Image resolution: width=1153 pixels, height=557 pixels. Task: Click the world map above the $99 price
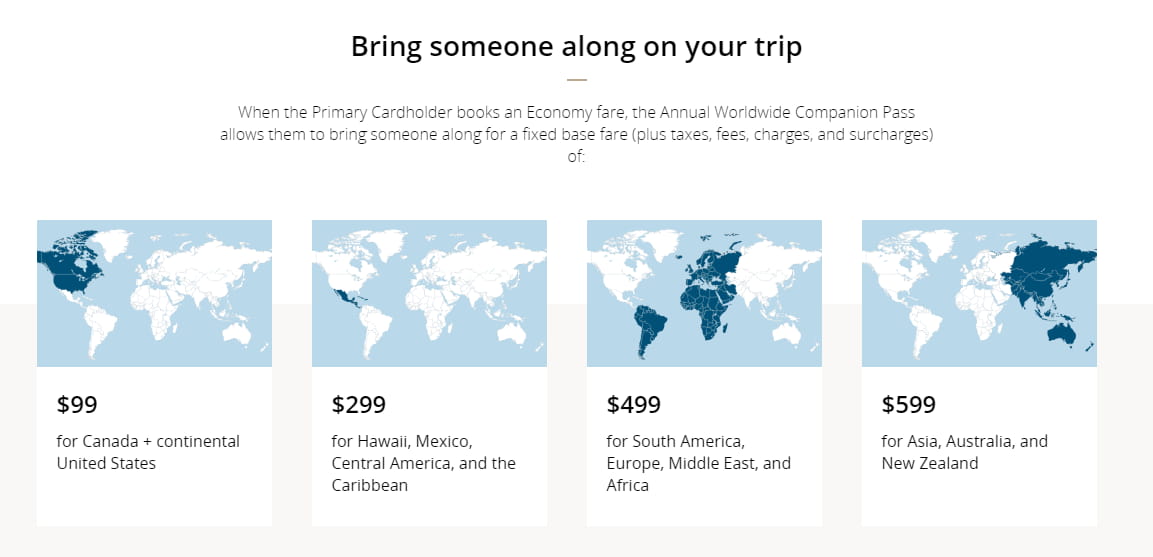[x=154, y=293]
